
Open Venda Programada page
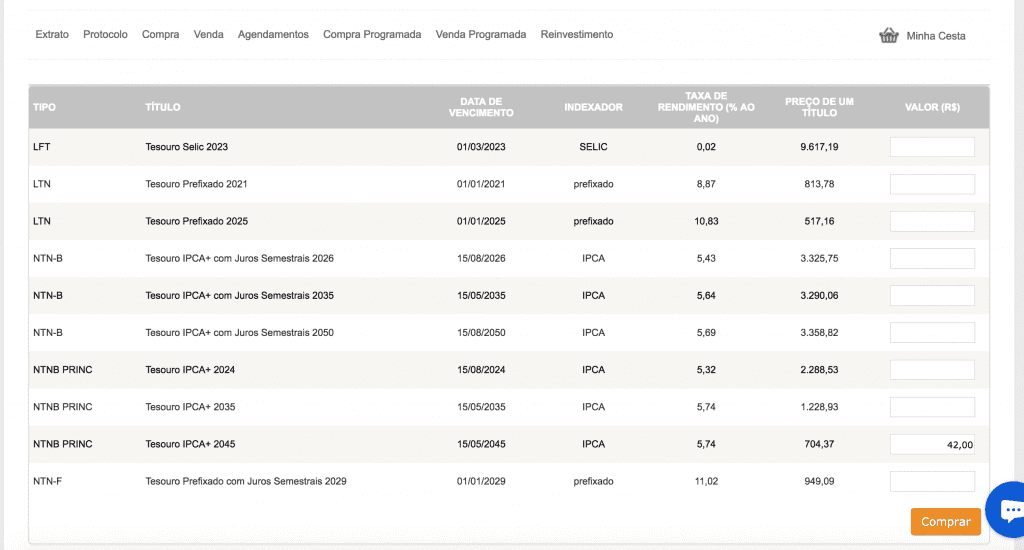point(481,35)
